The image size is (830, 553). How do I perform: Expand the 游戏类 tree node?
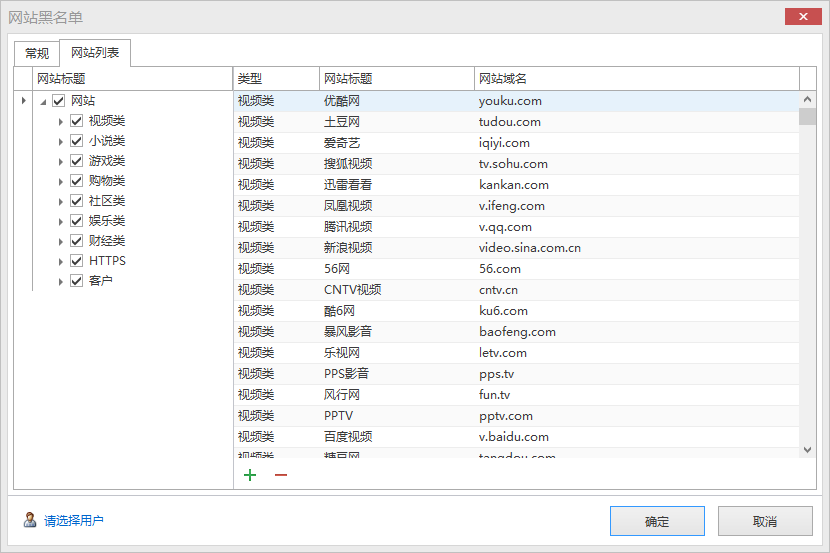(x=60, y=162)
